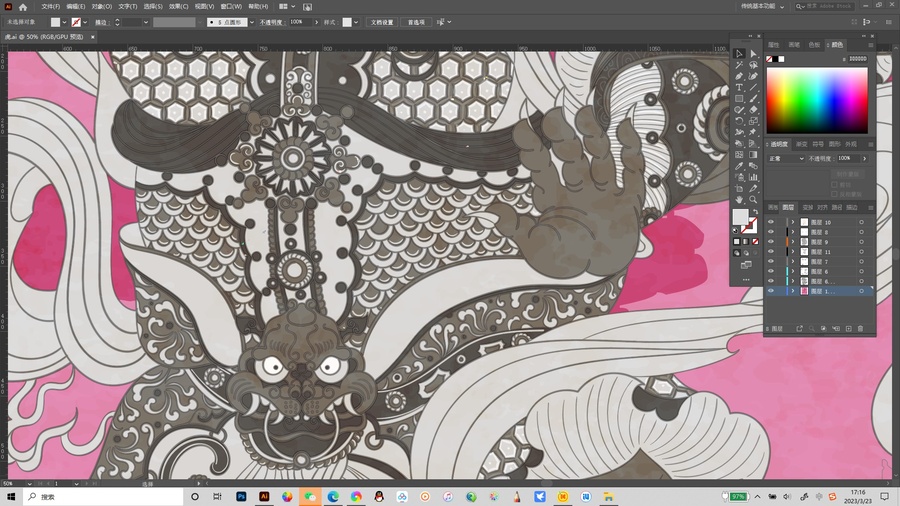This screenshot has width=900, height=506.
Task: Open the 窗口(W) menu
Action: (x=231, y=7)
